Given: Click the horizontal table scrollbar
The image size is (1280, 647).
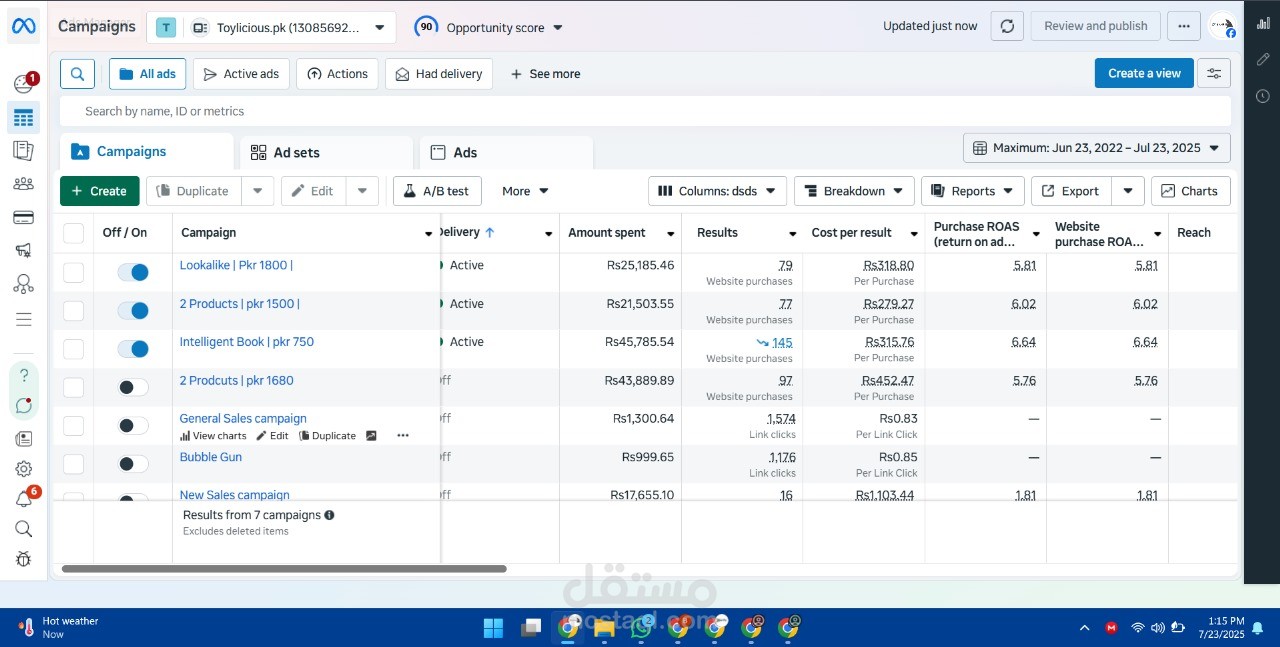Looking at the screenshot, I should [x=284, y=568].
